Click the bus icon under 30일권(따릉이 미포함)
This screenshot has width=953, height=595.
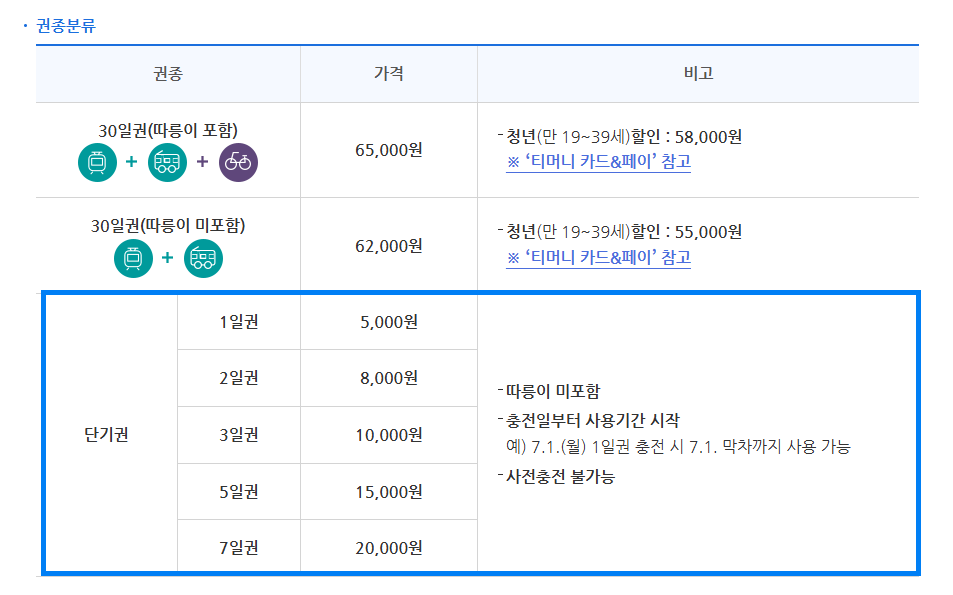(x=203, y=258)
